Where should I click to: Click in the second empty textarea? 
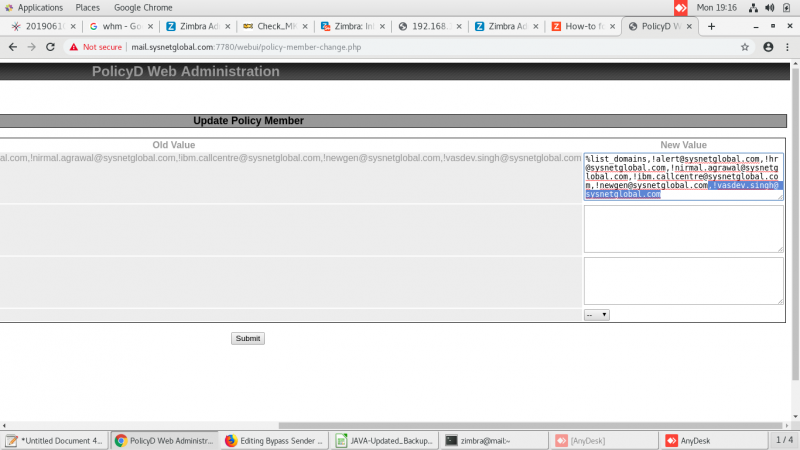pos(683,229)
